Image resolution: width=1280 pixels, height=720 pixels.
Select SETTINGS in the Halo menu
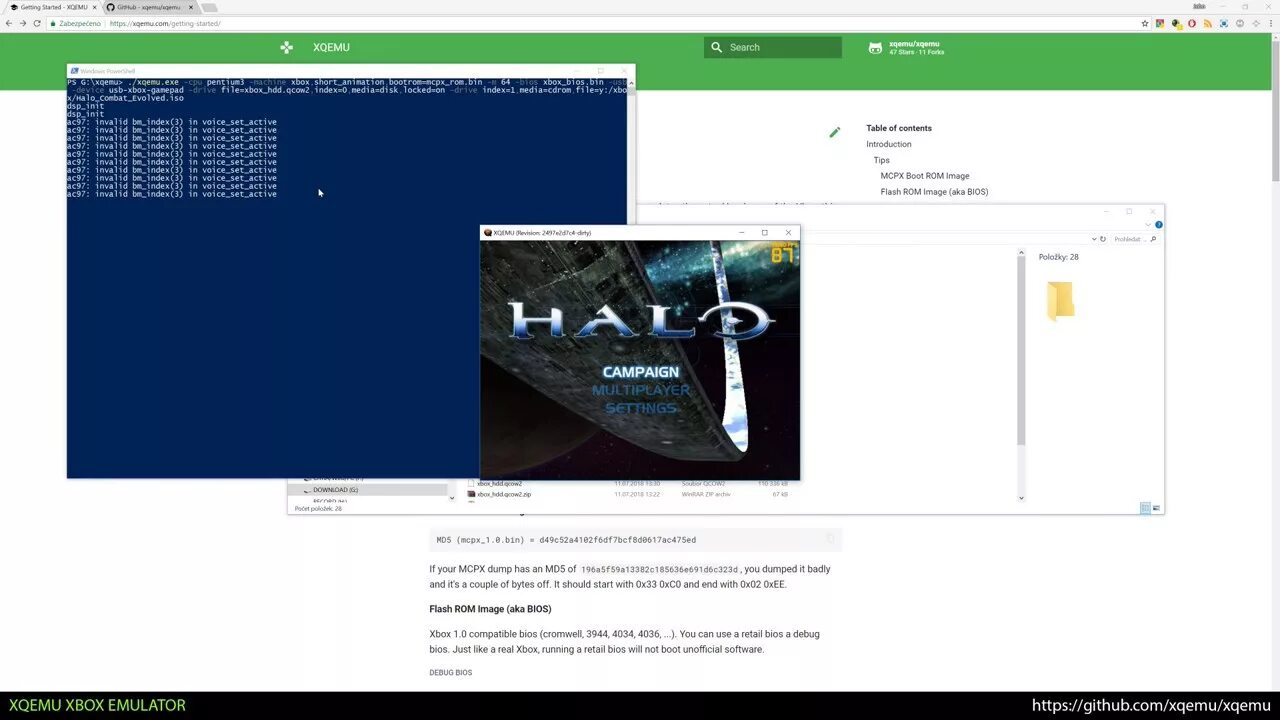click(x=640, y=408)
